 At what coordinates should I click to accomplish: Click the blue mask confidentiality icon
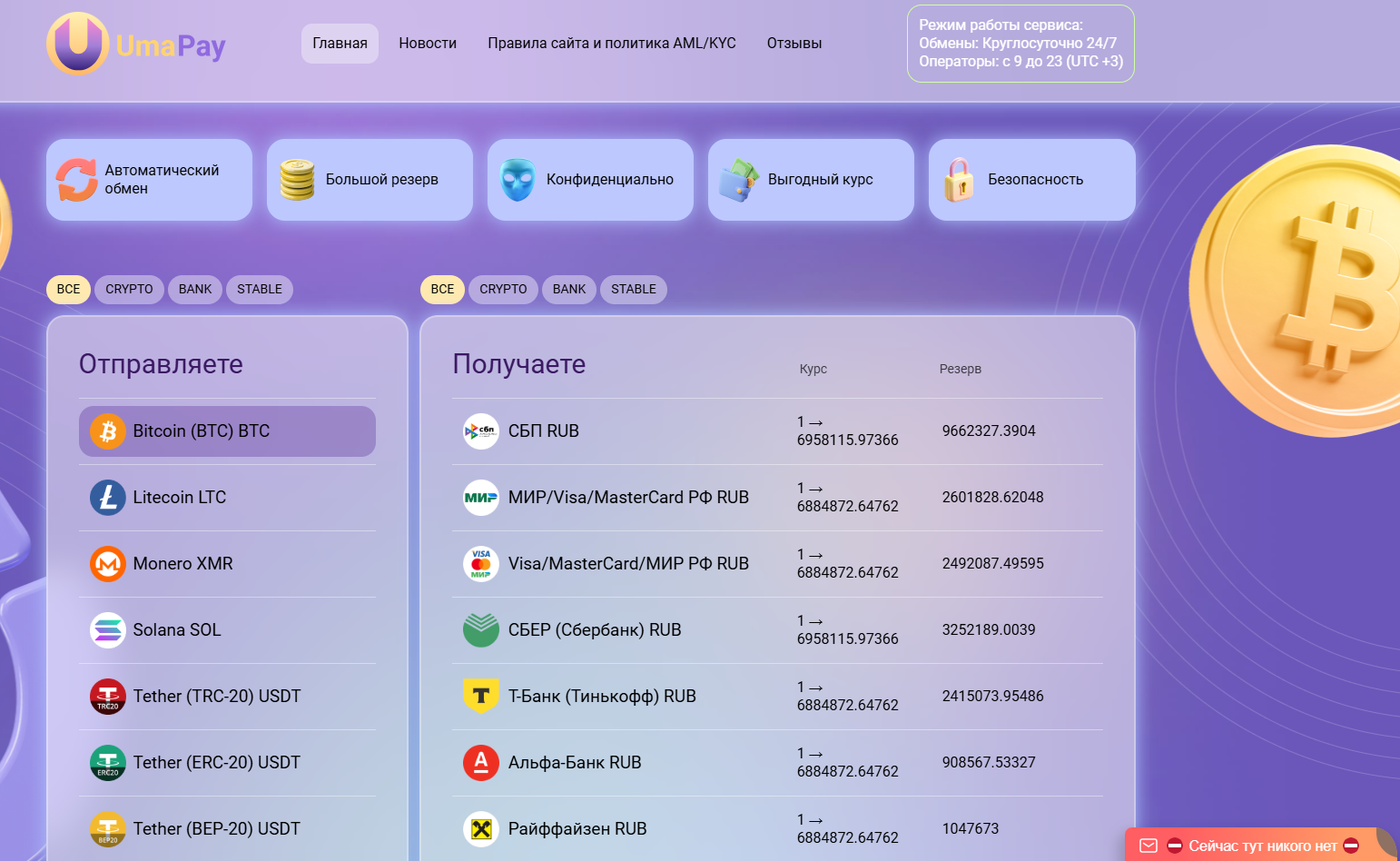[518, 180]
